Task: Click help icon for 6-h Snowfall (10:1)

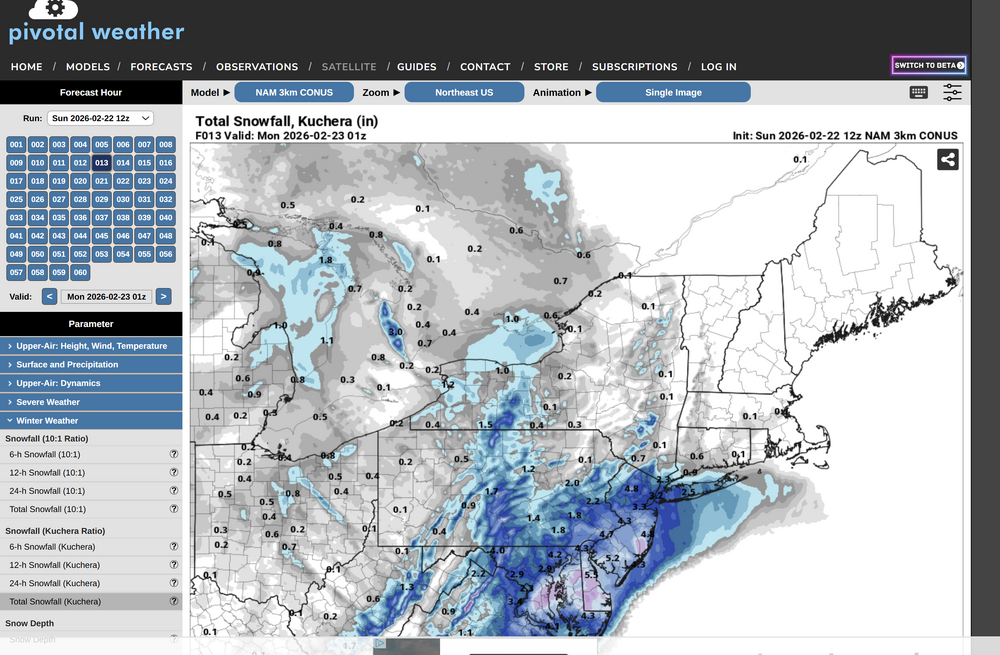Action: tap(174, 454)
